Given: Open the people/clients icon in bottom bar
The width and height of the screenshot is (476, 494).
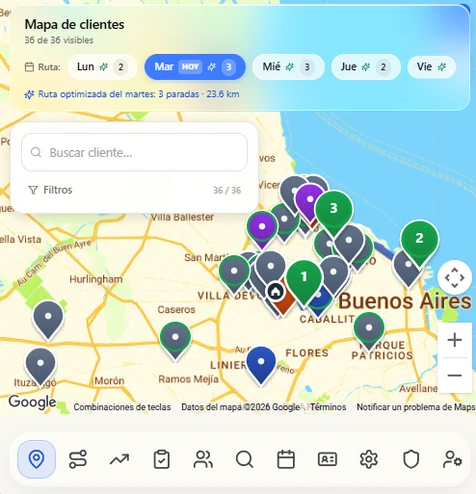Looking at the screenshot, I should [203, 459].
